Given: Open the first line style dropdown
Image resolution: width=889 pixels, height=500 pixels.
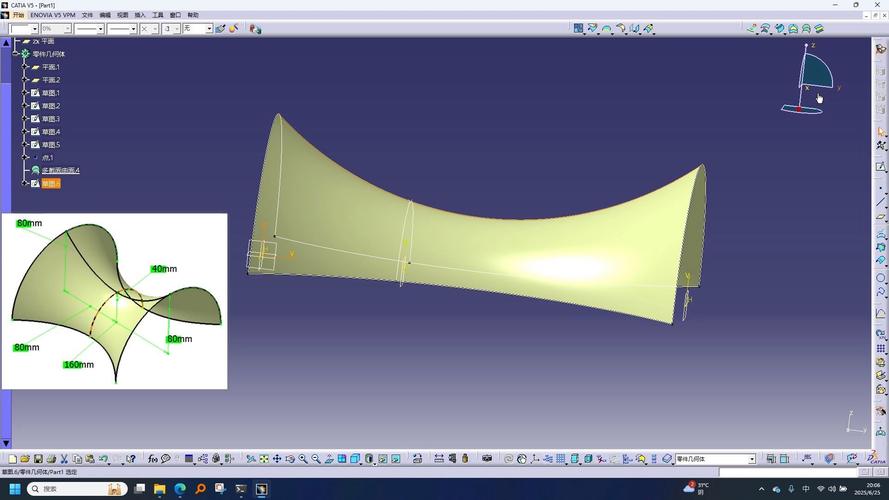Looking at the screenshot, I should [x=100, y=29].
